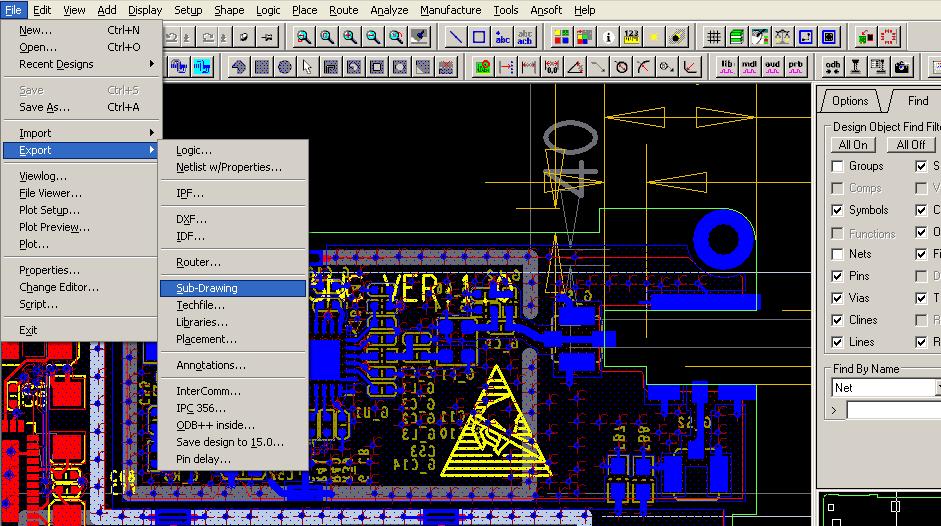Click the 'lib' signal library icon
The height and width of the screenshot is (526, 941).
coord(727,67)
